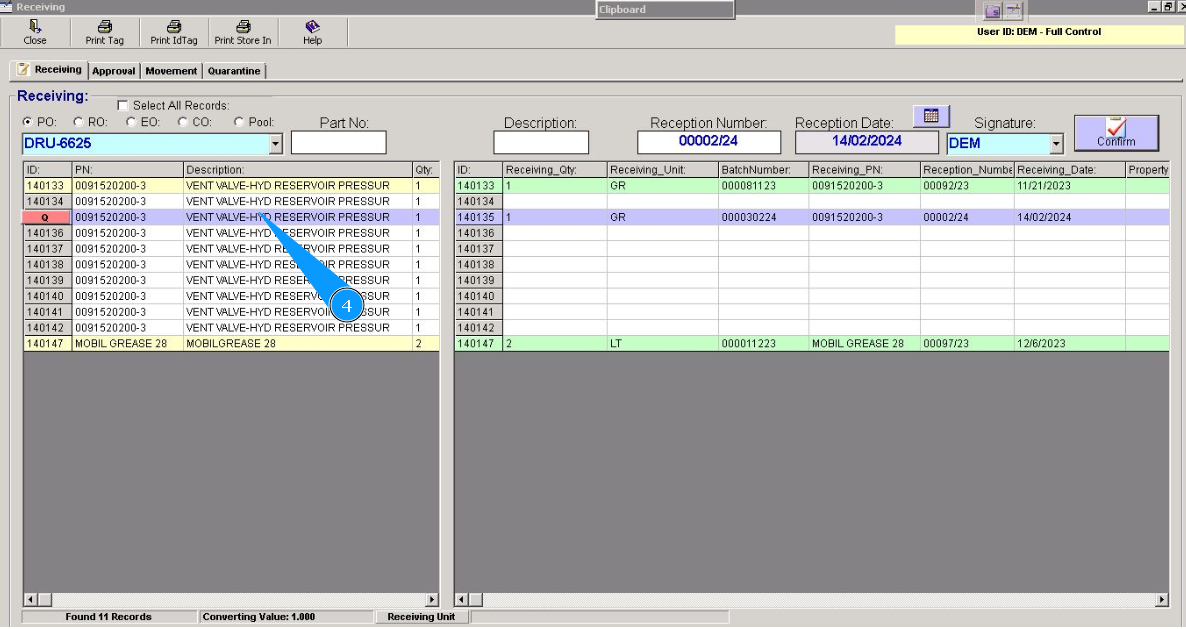This screenshot has height=629, width=1186.
Task: Select the EO radio button
Action: coord(130,122)
